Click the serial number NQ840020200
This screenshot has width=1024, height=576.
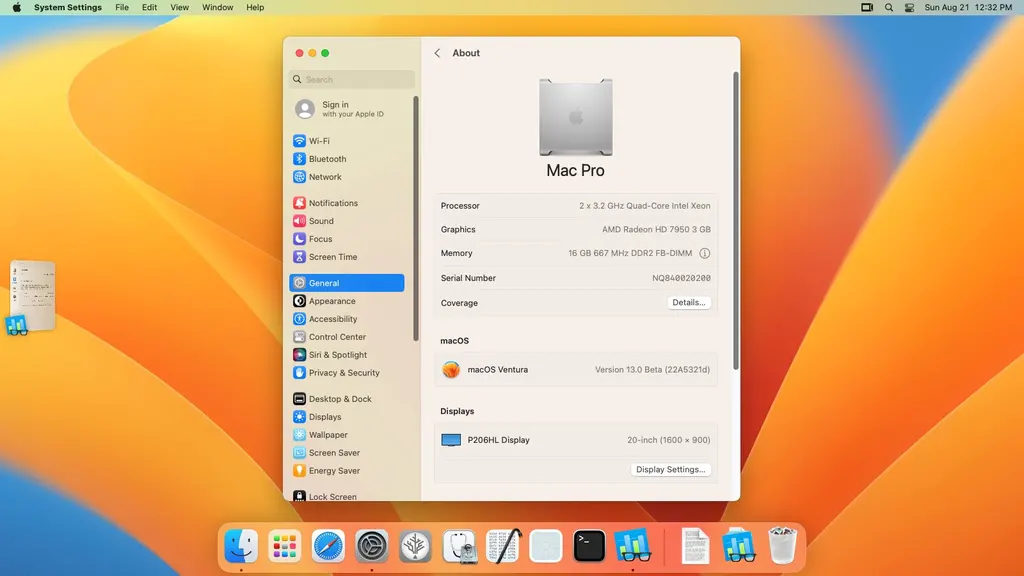[681, 278]
